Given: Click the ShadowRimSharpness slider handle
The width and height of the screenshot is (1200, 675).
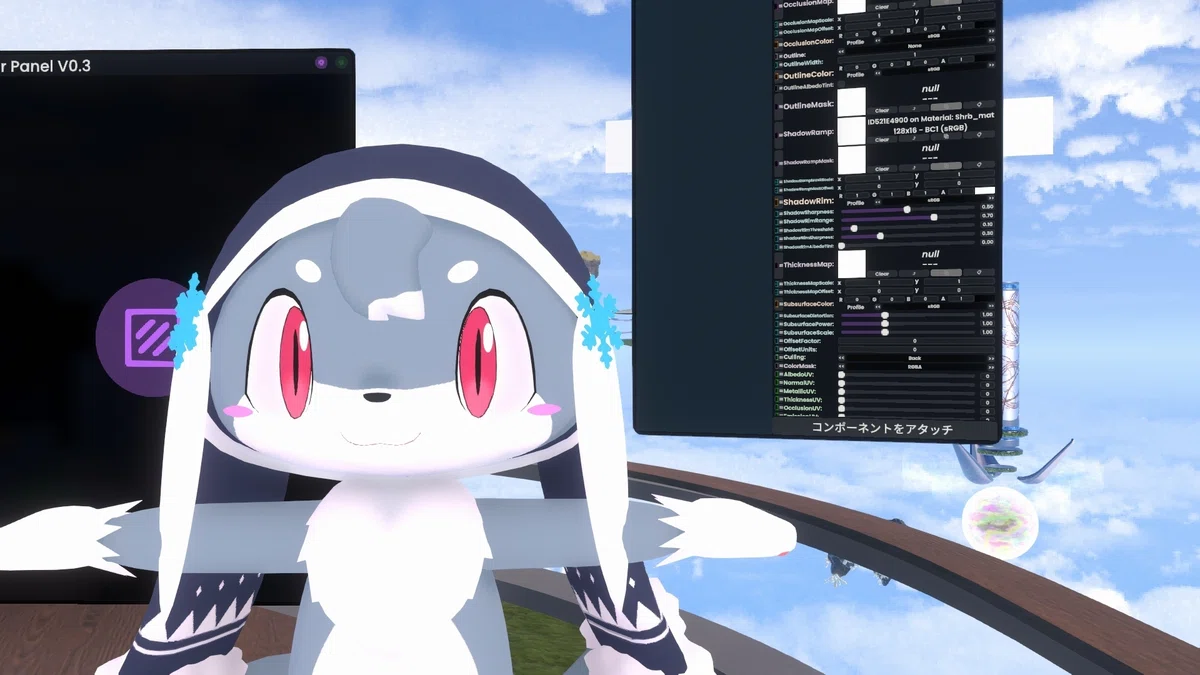Looking at the screenshot, I should pyautogui.click(x=880, y=236).
